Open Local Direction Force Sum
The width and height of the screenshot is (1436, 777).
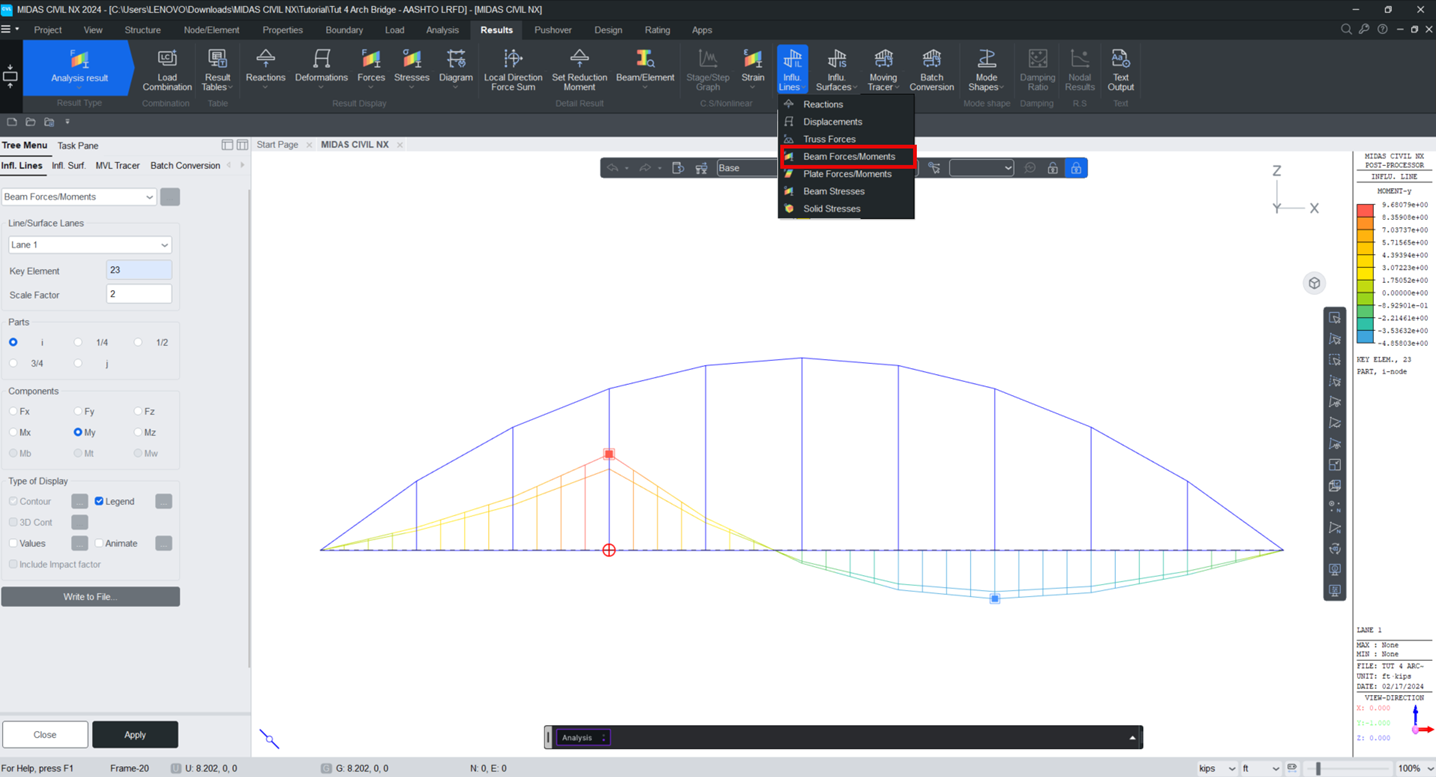click(513, 70)
